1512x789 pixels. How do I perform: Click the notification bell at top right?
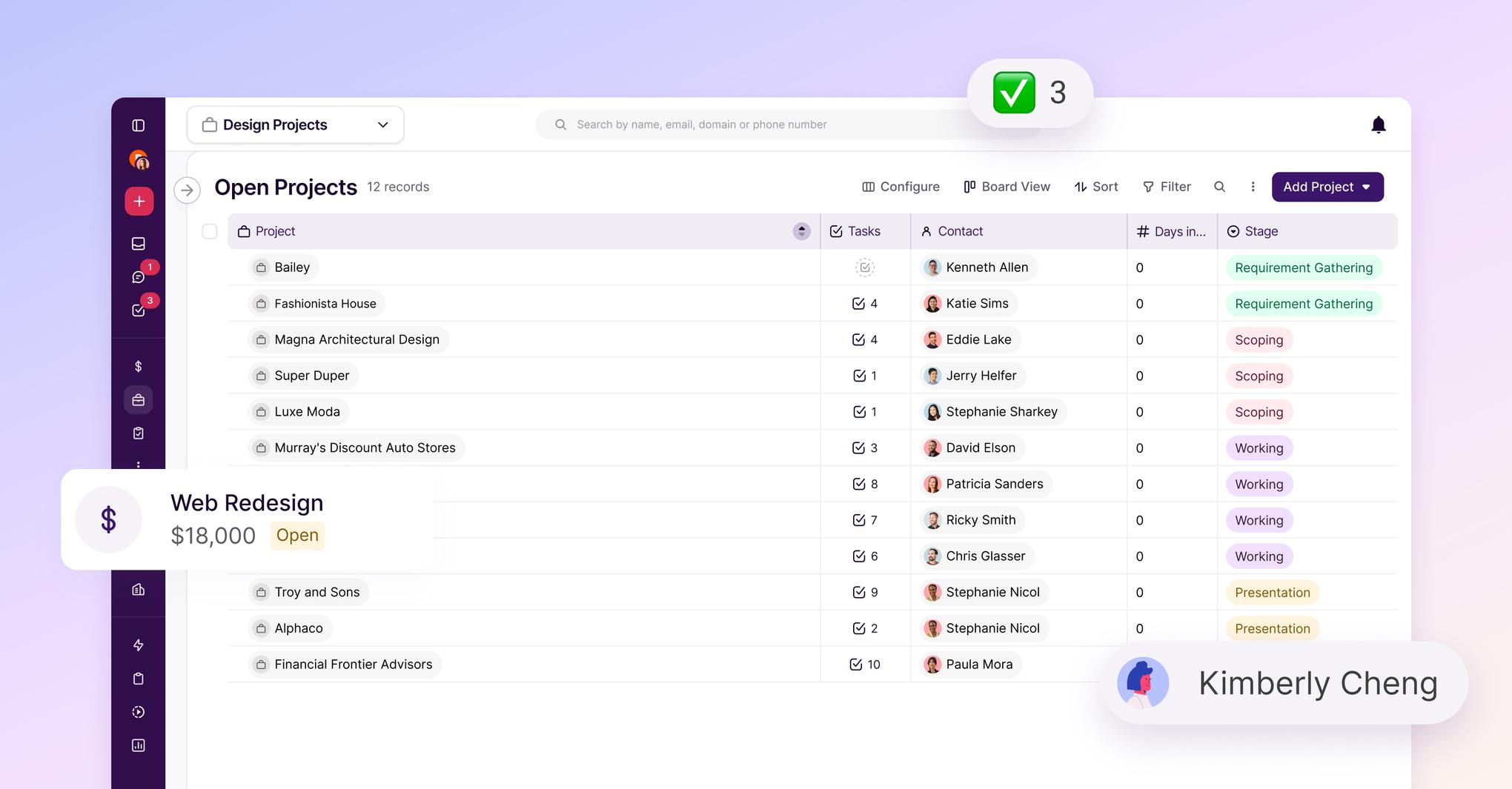[1379, 124]
